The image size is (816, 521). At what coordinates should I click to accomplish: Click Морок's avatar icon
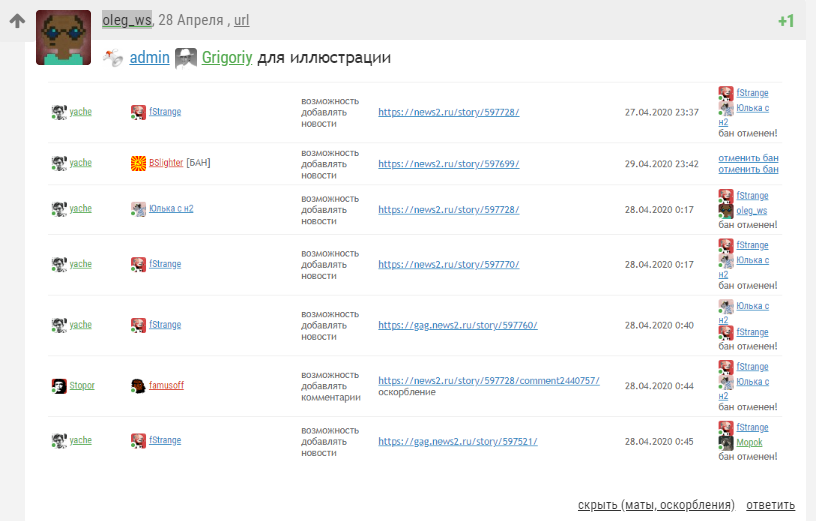(726, 443)
